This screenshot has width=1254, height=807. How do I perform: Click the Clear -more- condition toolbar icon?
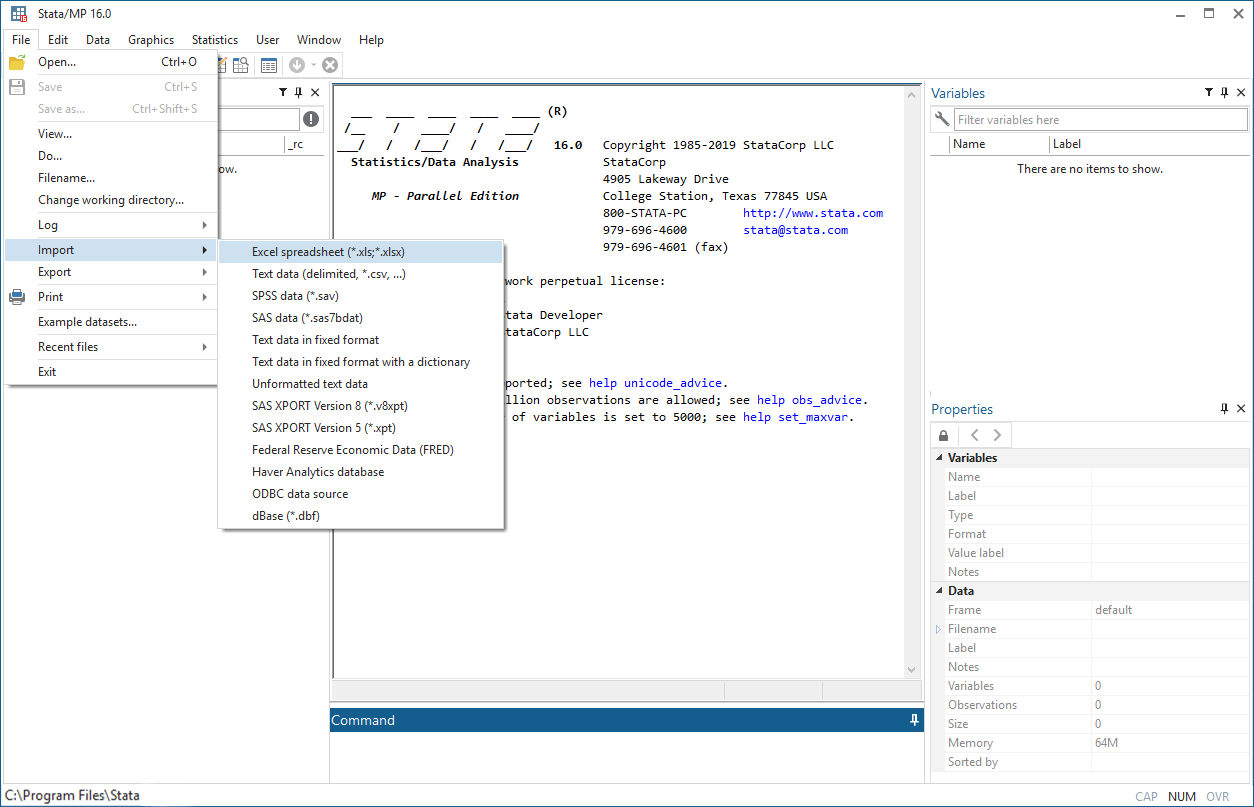(x=296, y=64)
